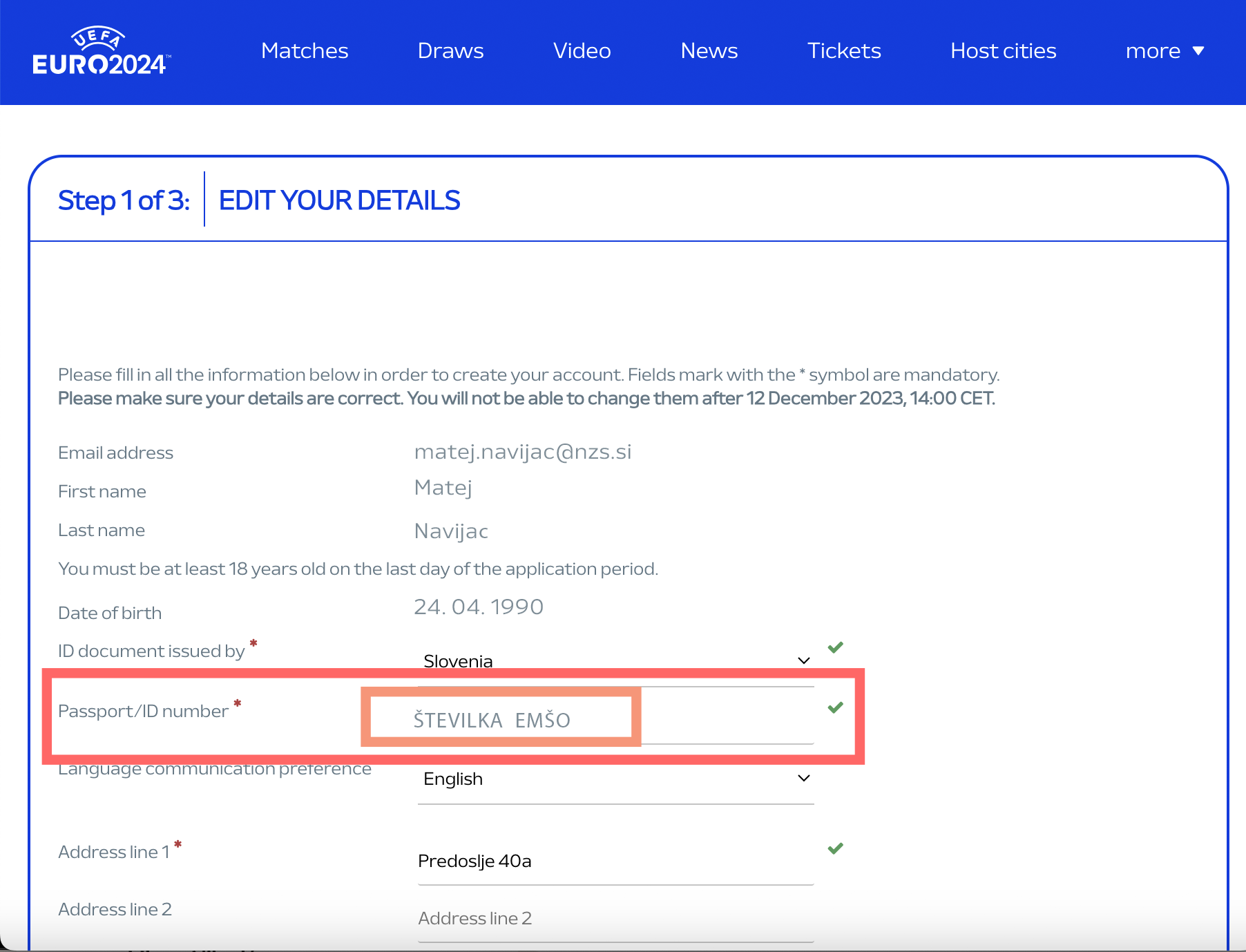Click the green checkmark beside Passport/ID number
The image size is (1246, 952).
[835, 707]
